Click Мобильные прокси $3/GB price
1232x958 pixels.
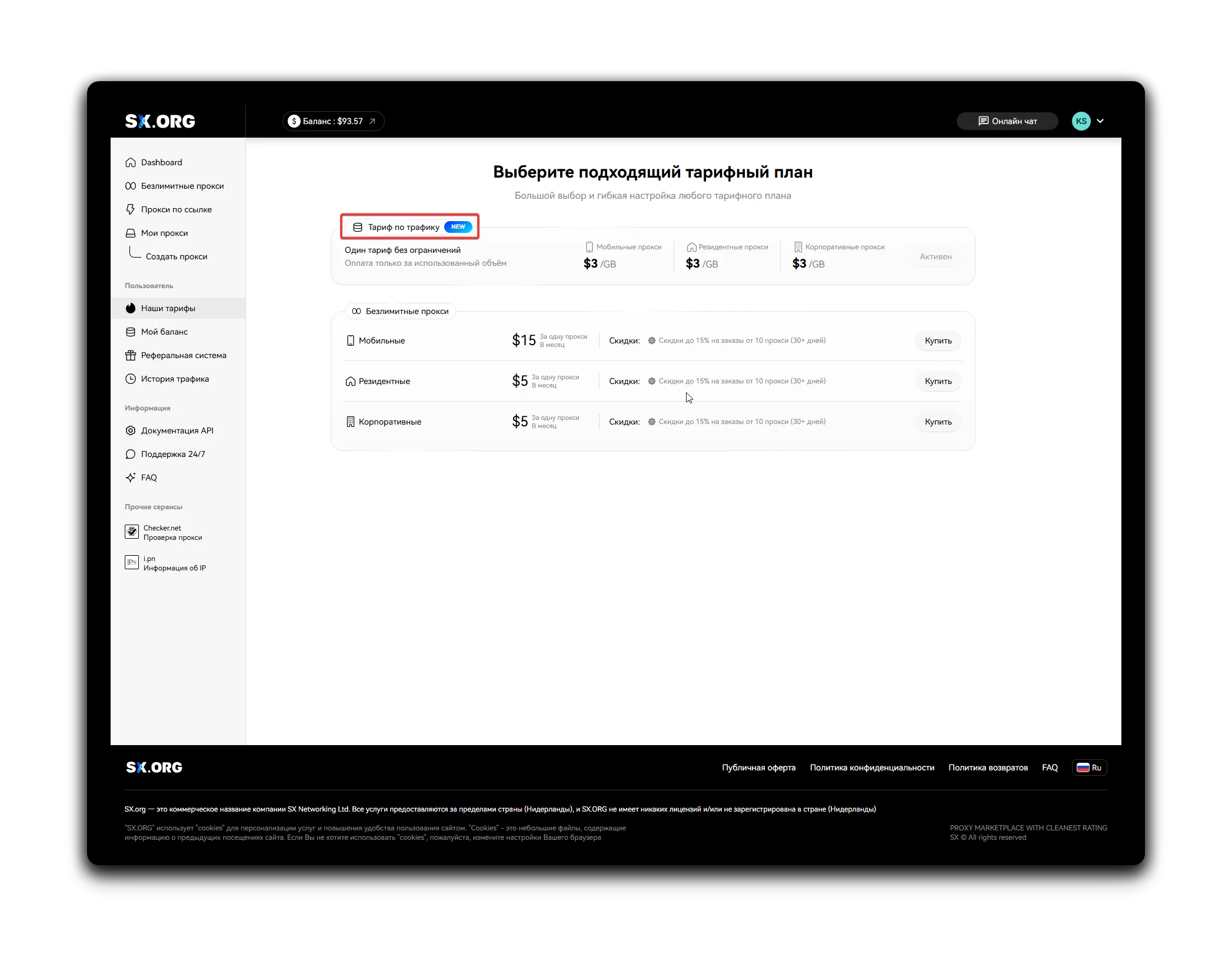(x=600, y=263)
